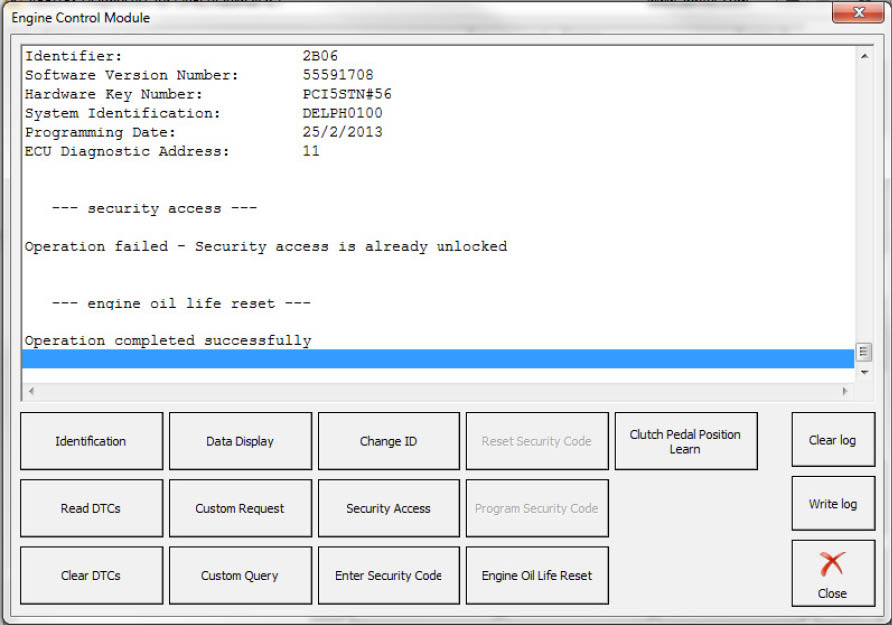
Task: Run the Engine Oil Life Reset
Action: pos(537,575)
